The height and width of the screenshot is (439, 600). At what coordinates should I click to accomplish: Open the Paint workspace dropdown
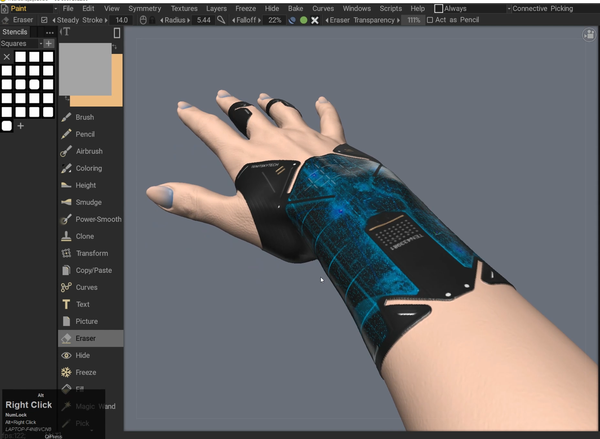[30, 8]
